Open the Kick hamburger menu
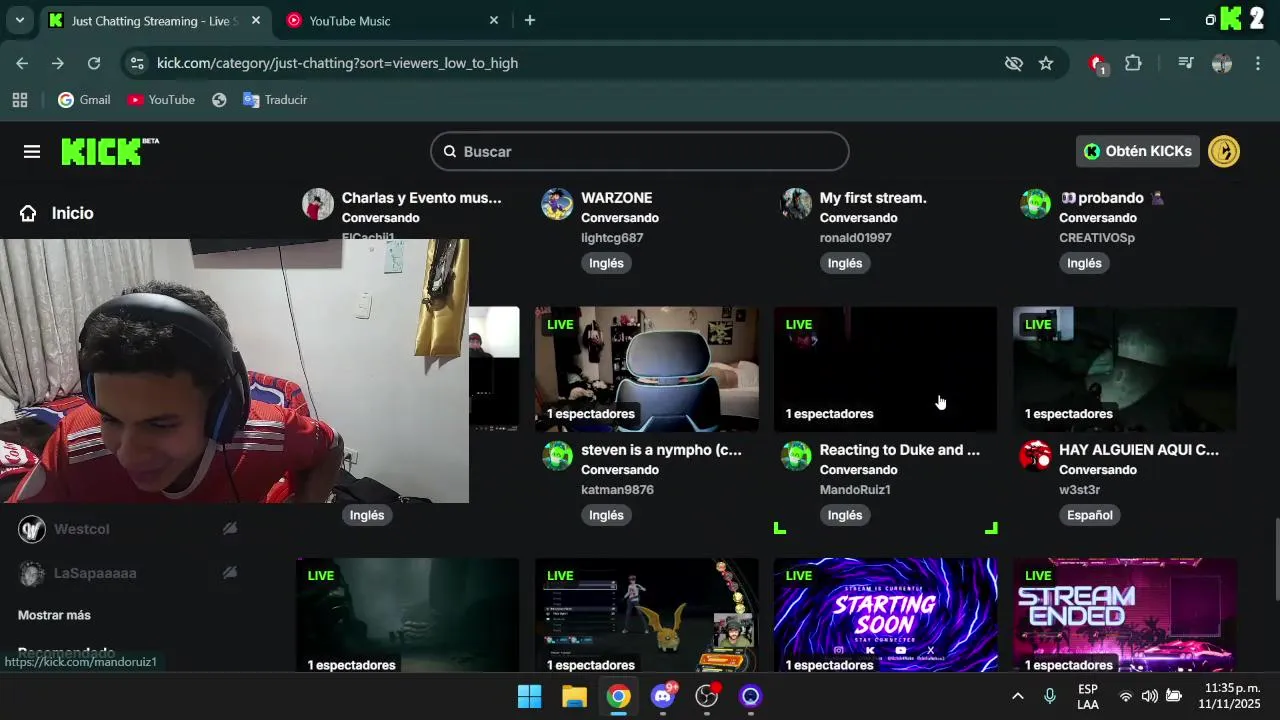The height and width of the screenshot is (720, 1280). click(x=32, y=151)
